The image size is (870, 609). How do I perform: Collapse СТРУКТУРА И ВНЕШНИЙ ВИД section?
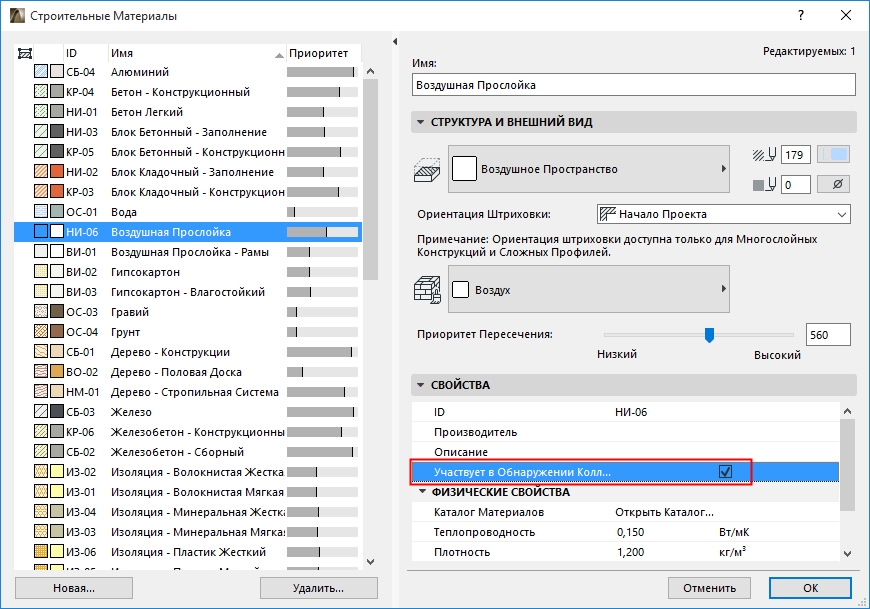point(421,122)
